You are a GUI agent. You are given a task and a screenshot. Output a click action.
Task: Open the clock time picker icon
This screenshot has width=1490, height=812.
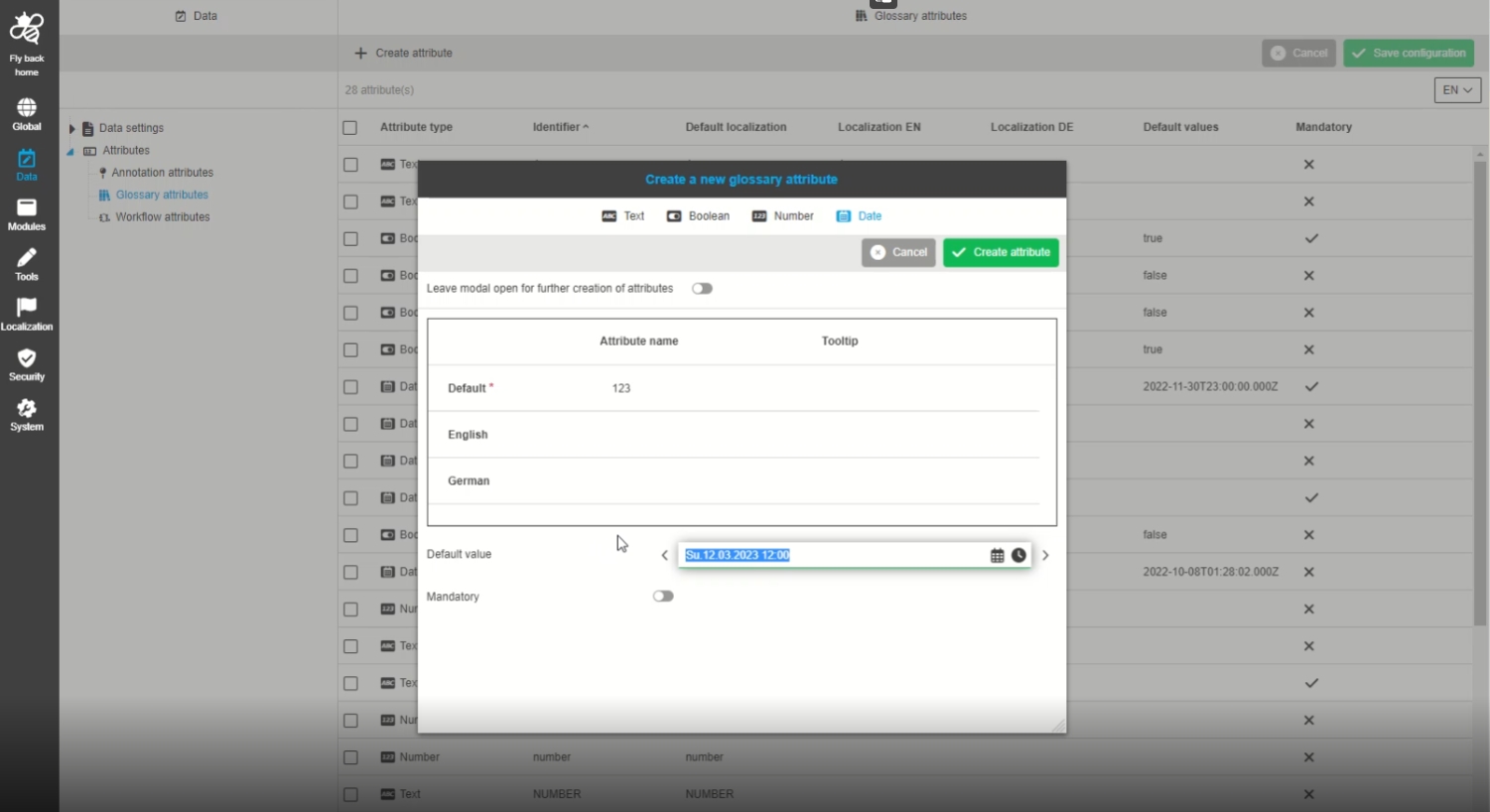[1018, 555]
